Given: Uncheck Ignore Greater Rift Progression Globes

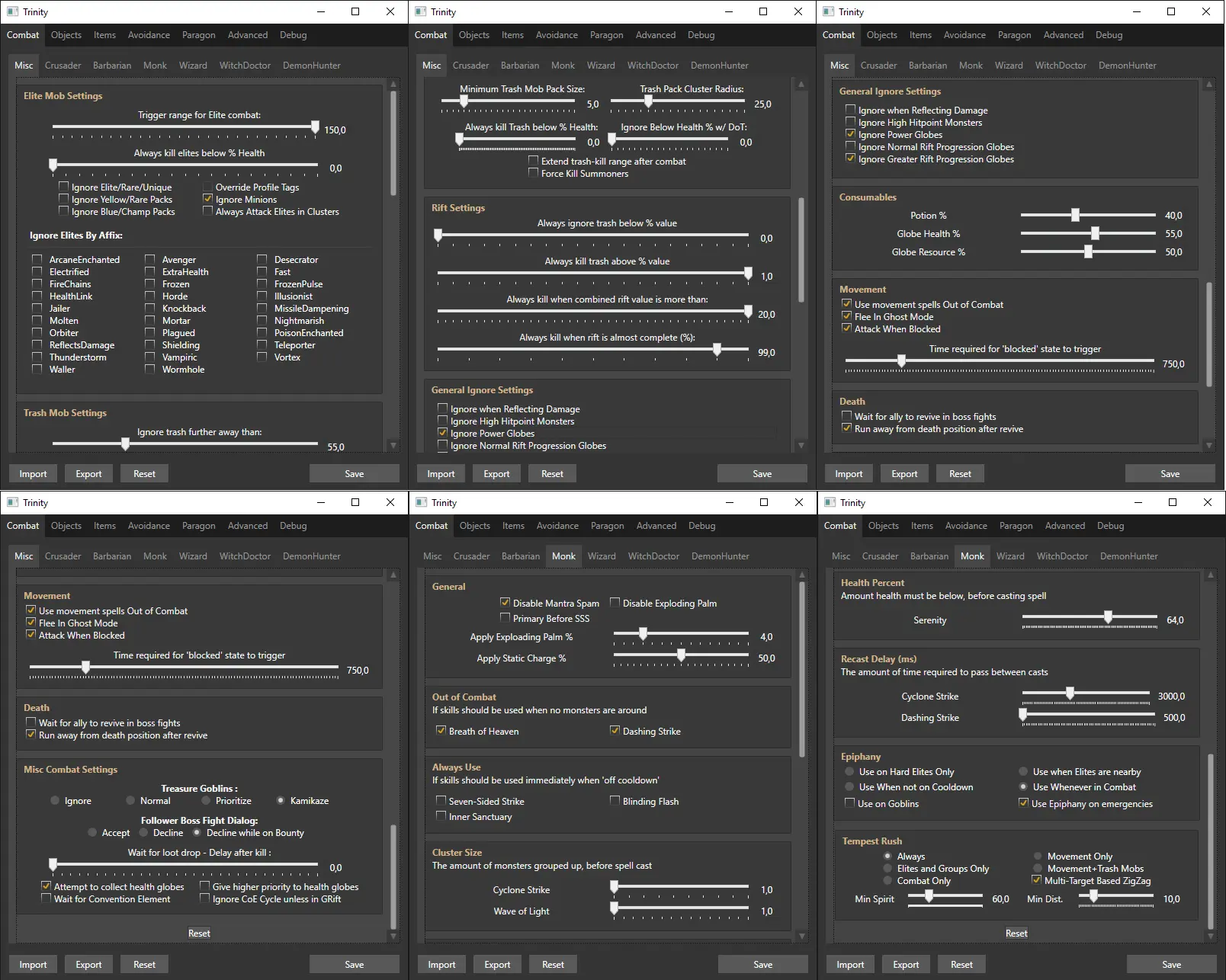Looking at the screenshot, I should coord(851,159).
